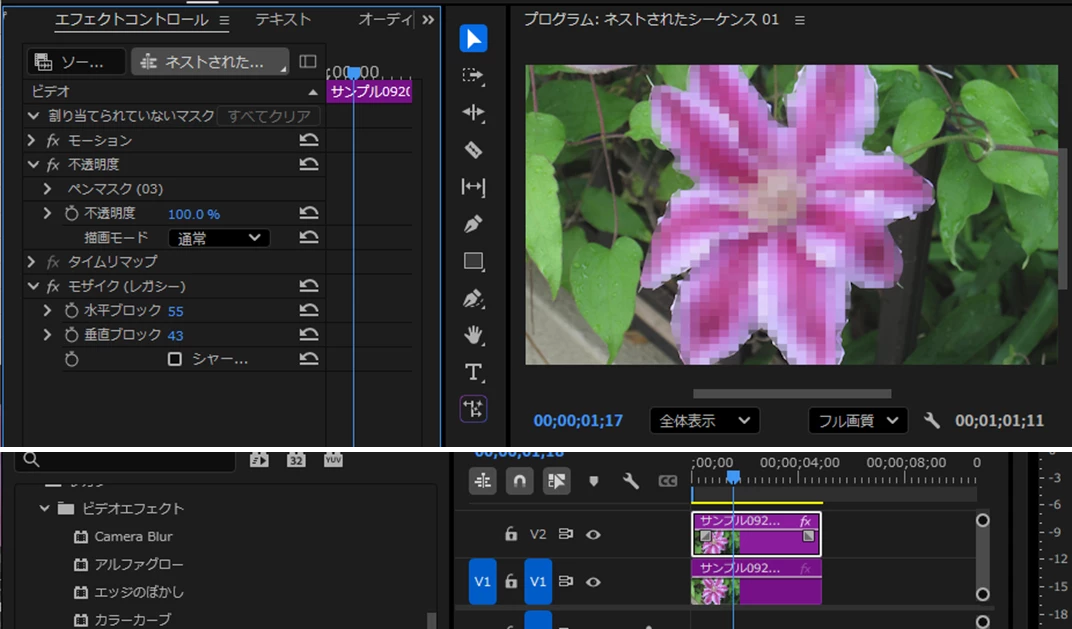1072x629 pixels.
Task: Switch to the テキスト tab
Action: point(282,20)
